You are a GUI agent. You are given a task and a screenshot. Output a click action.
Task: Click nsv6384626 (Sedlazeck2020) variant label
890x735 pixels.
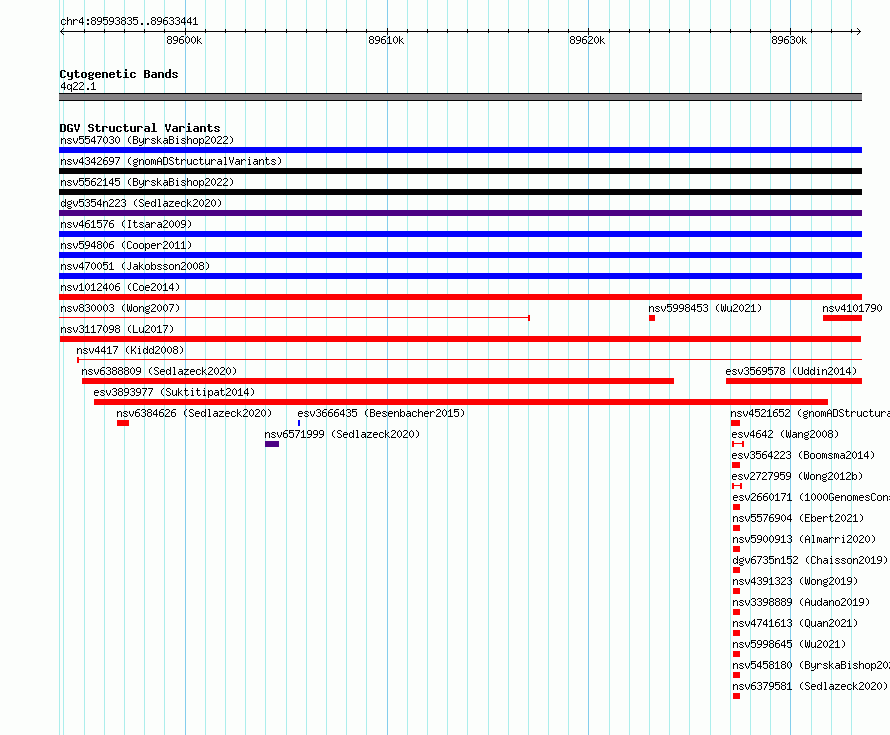pyautogui.click(x=194, y=413)
